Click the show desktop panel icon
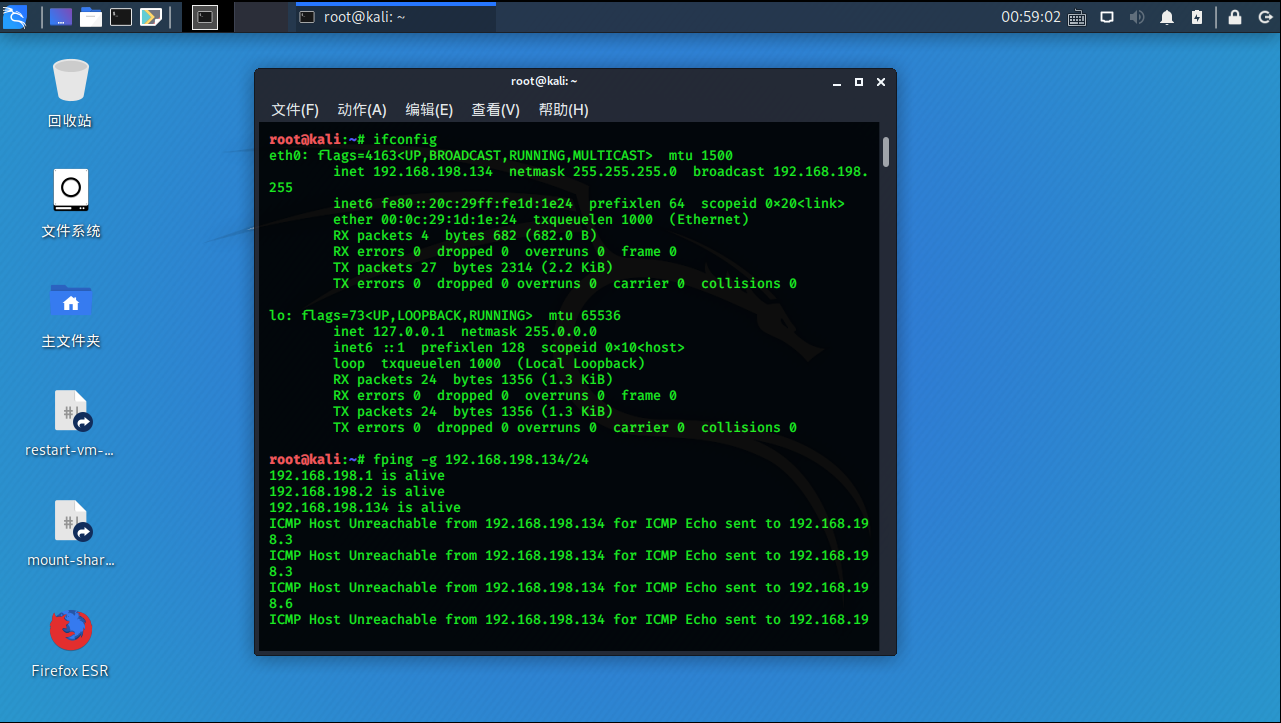Screen dimensions: 1281x723 tap(60, 17)
